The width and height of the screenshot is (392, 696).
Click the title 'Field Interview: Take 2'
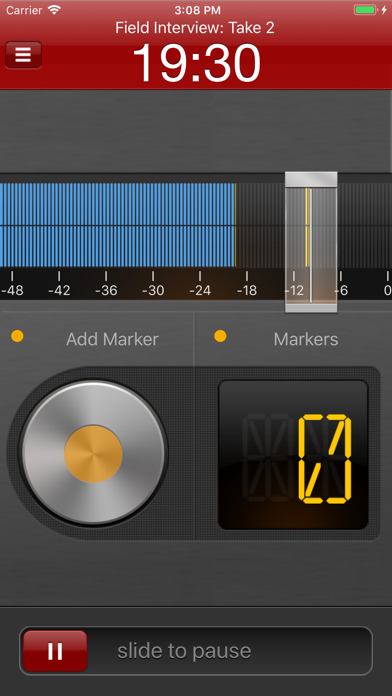(195, 28)
